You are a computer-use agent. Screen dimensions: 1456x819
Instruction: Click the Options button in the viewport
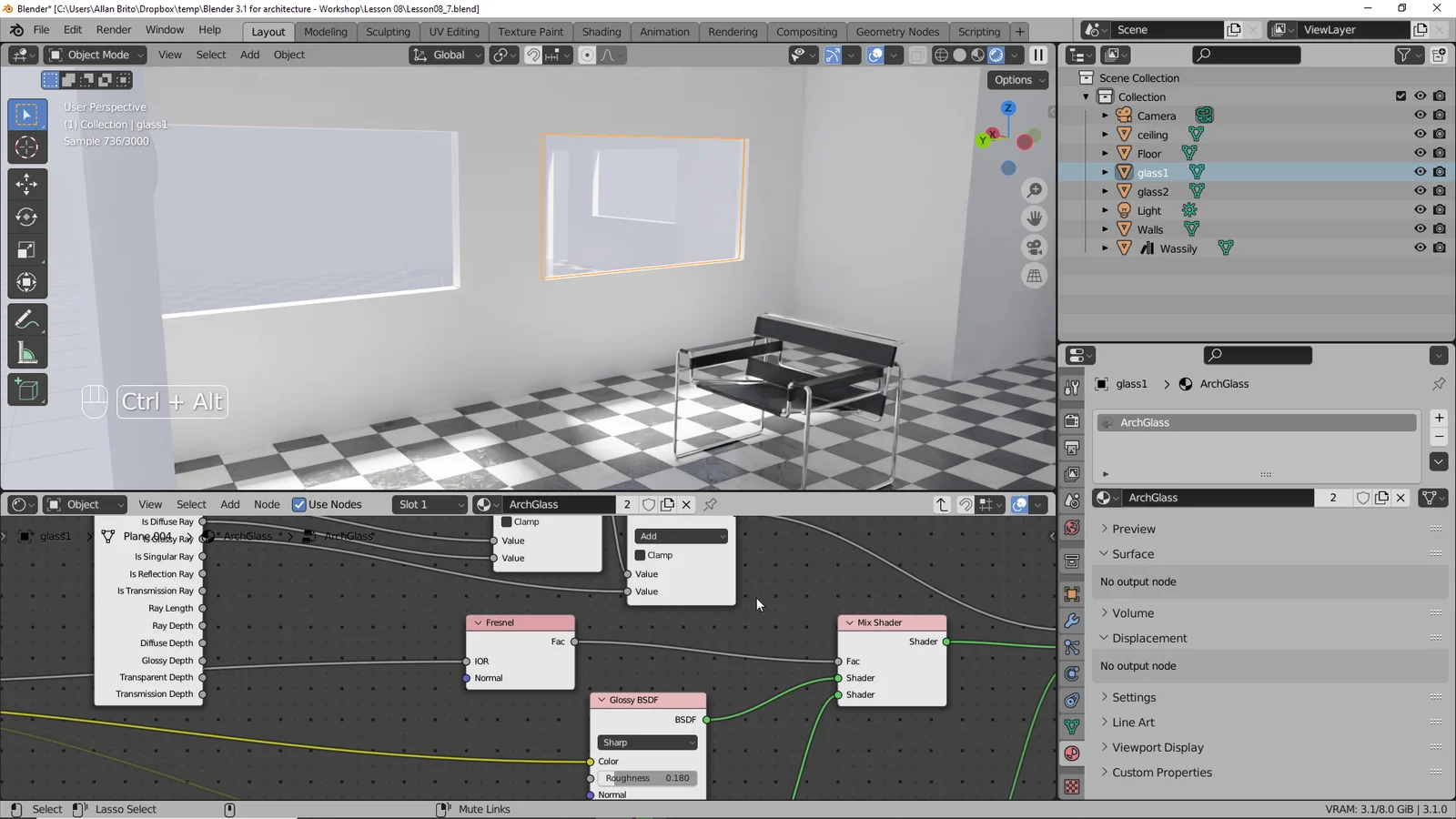tap(1013, 79)
